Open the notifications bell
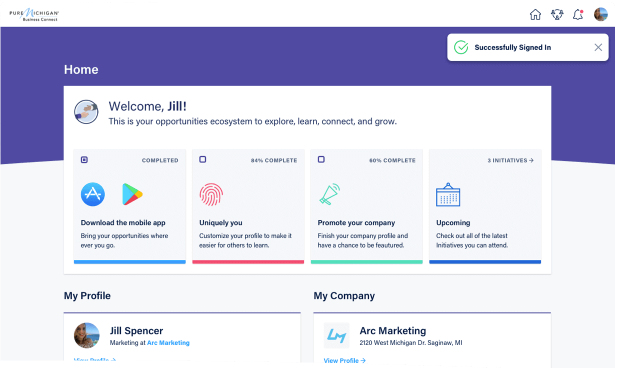This screenshot has width=617, height=368. click(x=578, y=15)
